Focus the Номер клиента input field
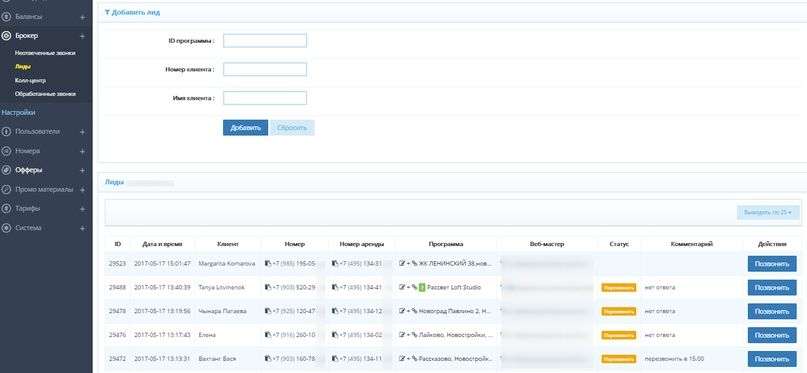 pos(265,69)
